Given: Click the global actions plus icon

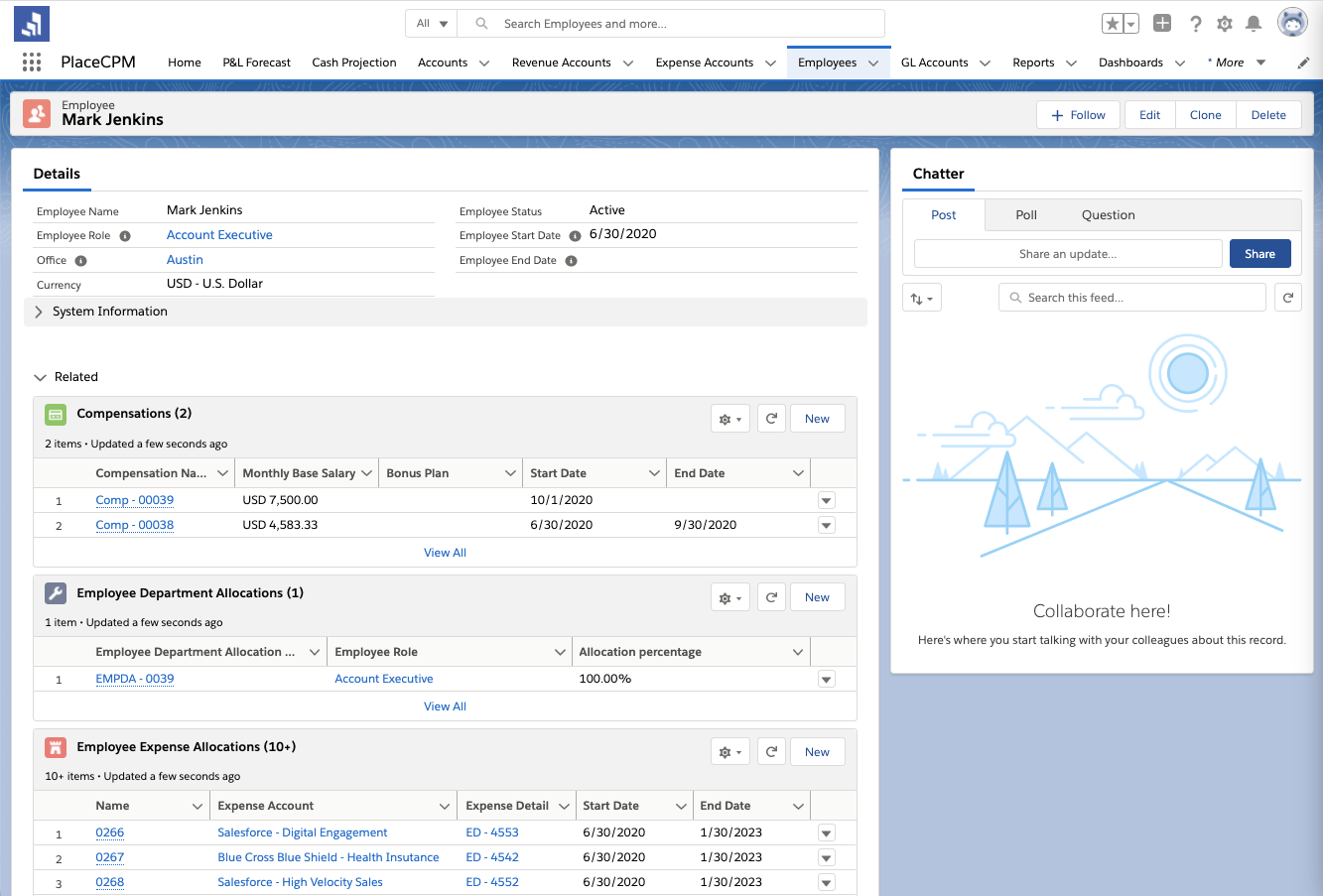Looking at the screenshot, I should coord(1162,24).
